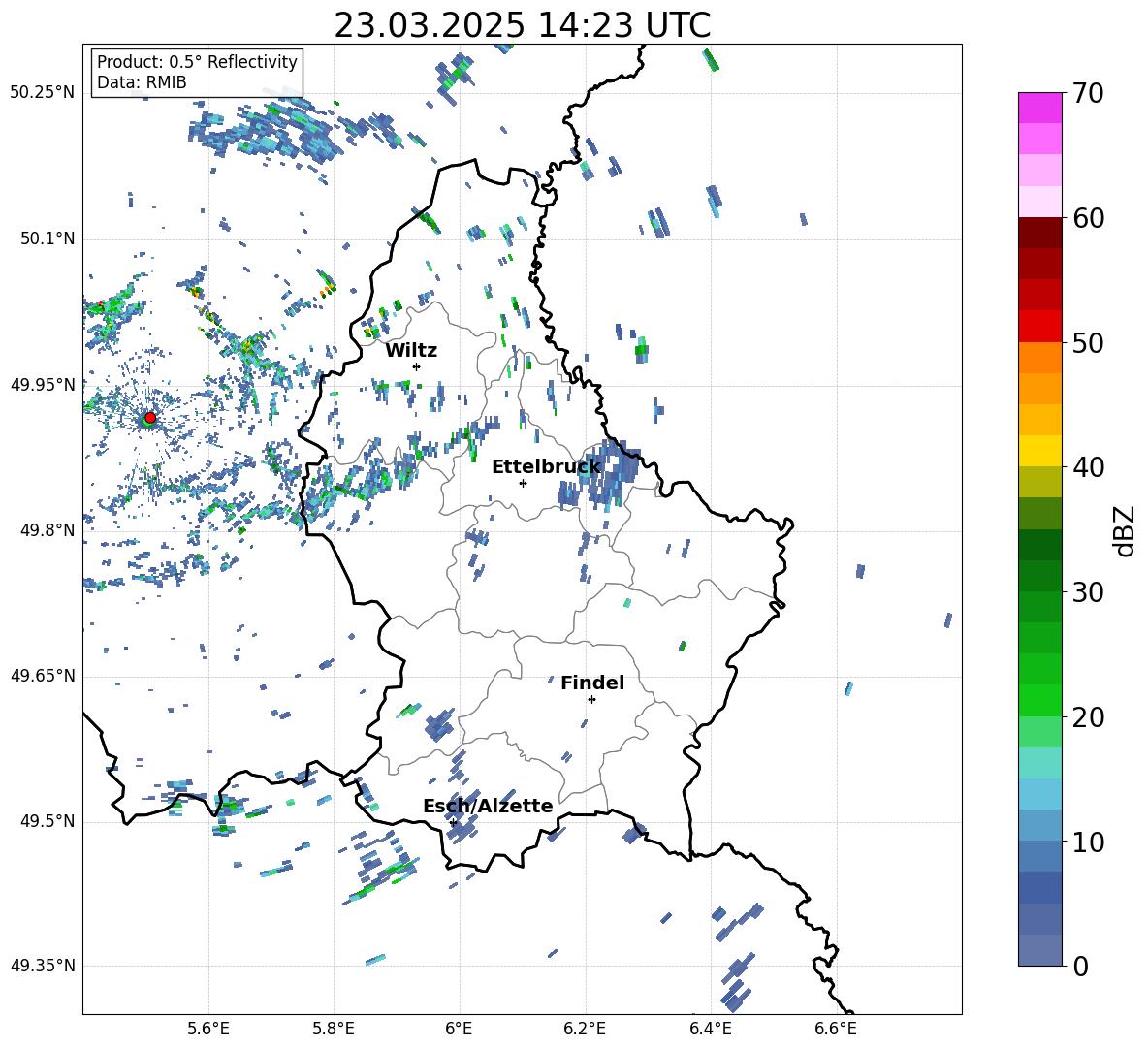Click the magenta top colorbar swatch
This screenshot has width=1148, height=1048.
tap(1039, 108)
